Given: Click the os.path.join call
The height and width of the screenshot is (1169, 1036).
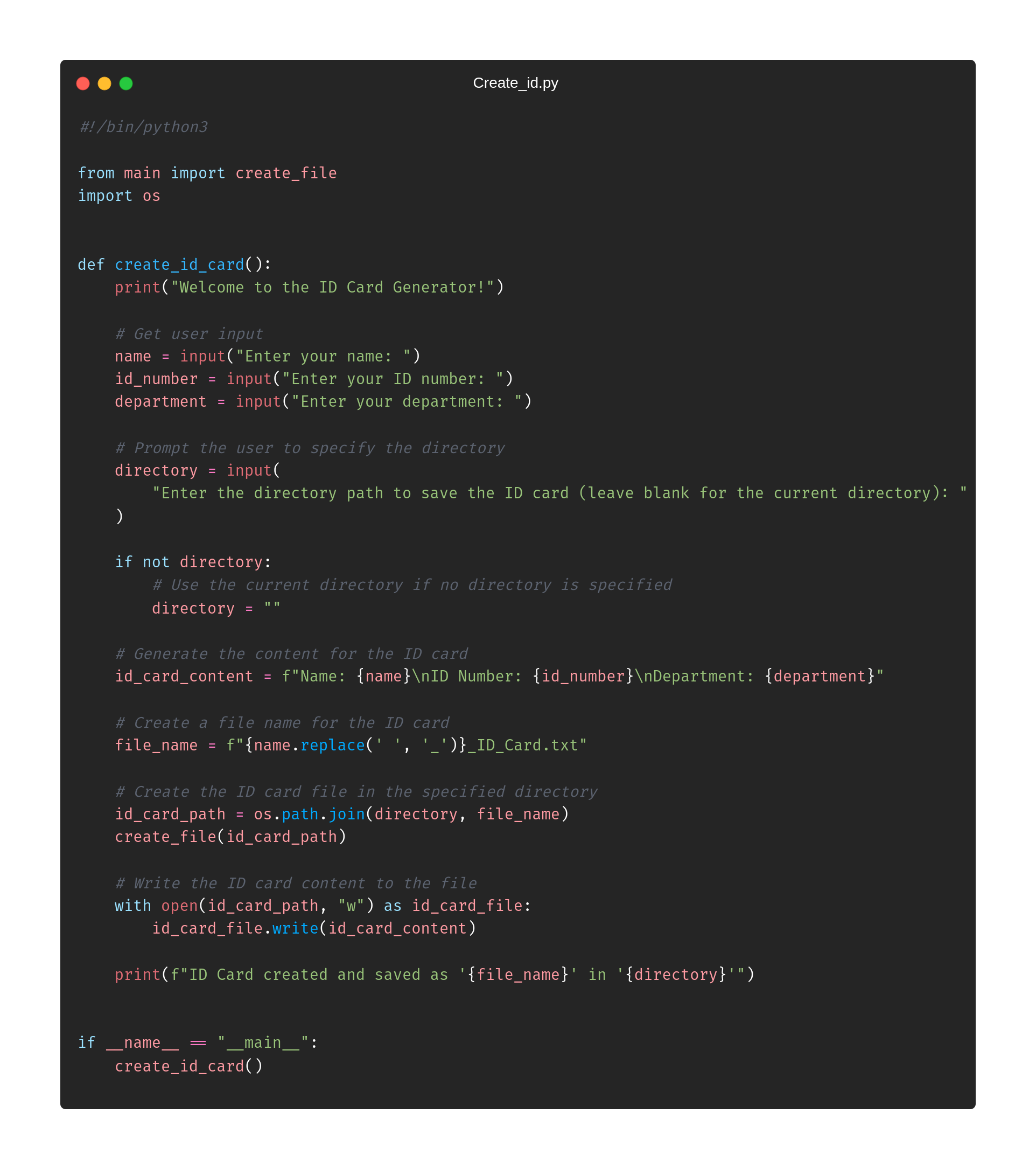Looking at the screenshot, I should tap(309, 815).
